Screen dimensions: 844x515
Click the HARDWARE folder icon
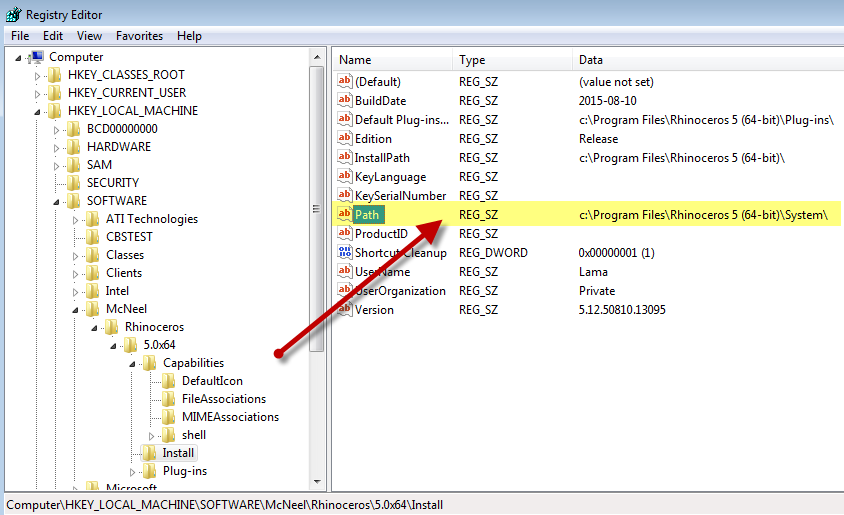74,147
